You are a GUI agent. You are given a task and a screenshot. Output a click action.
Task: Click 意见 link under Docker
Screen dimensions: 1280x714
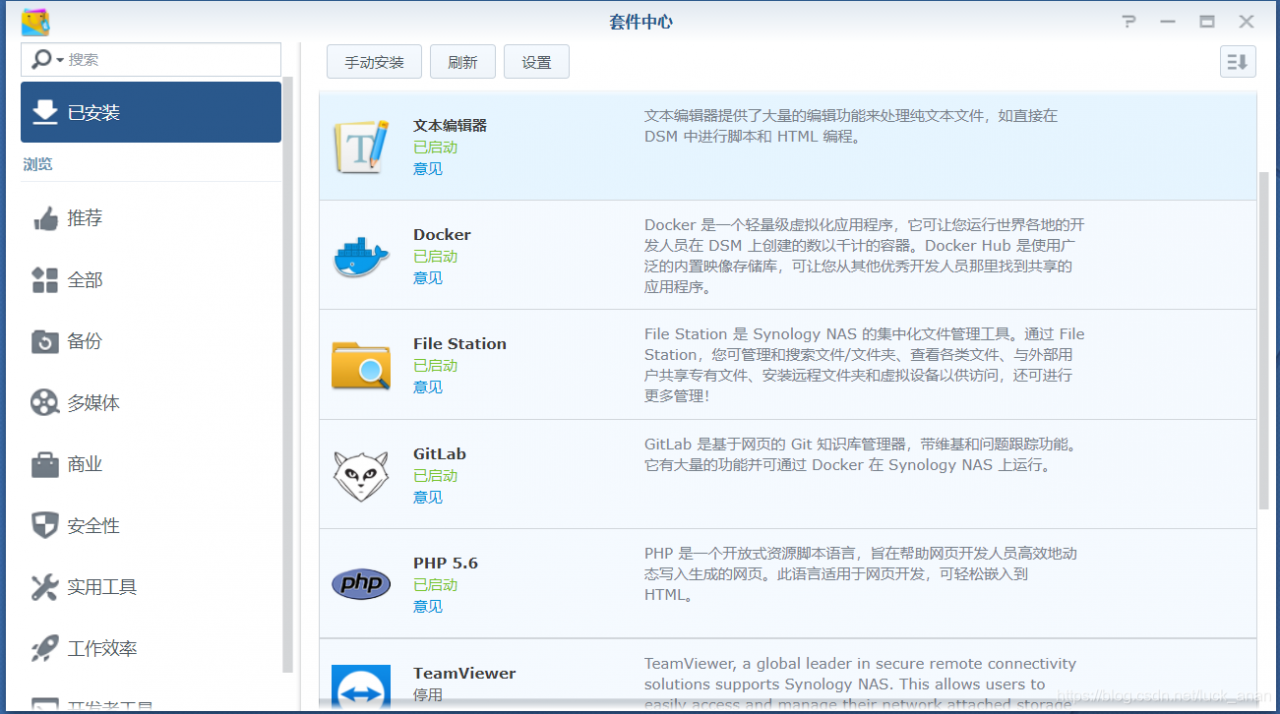(428, 278)
